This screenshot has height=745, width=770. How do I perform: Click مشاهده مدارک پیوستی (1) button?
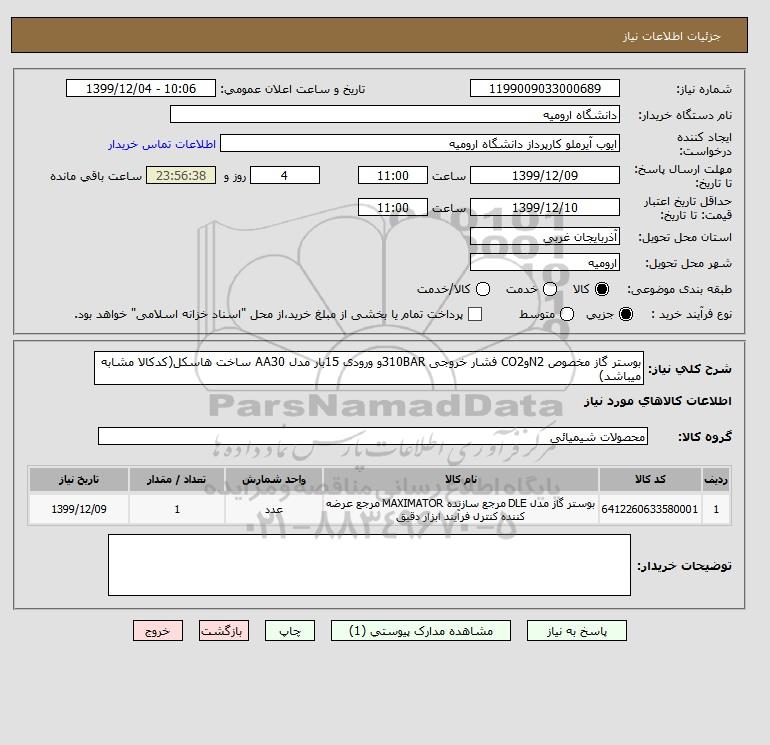tap(421, 631)
